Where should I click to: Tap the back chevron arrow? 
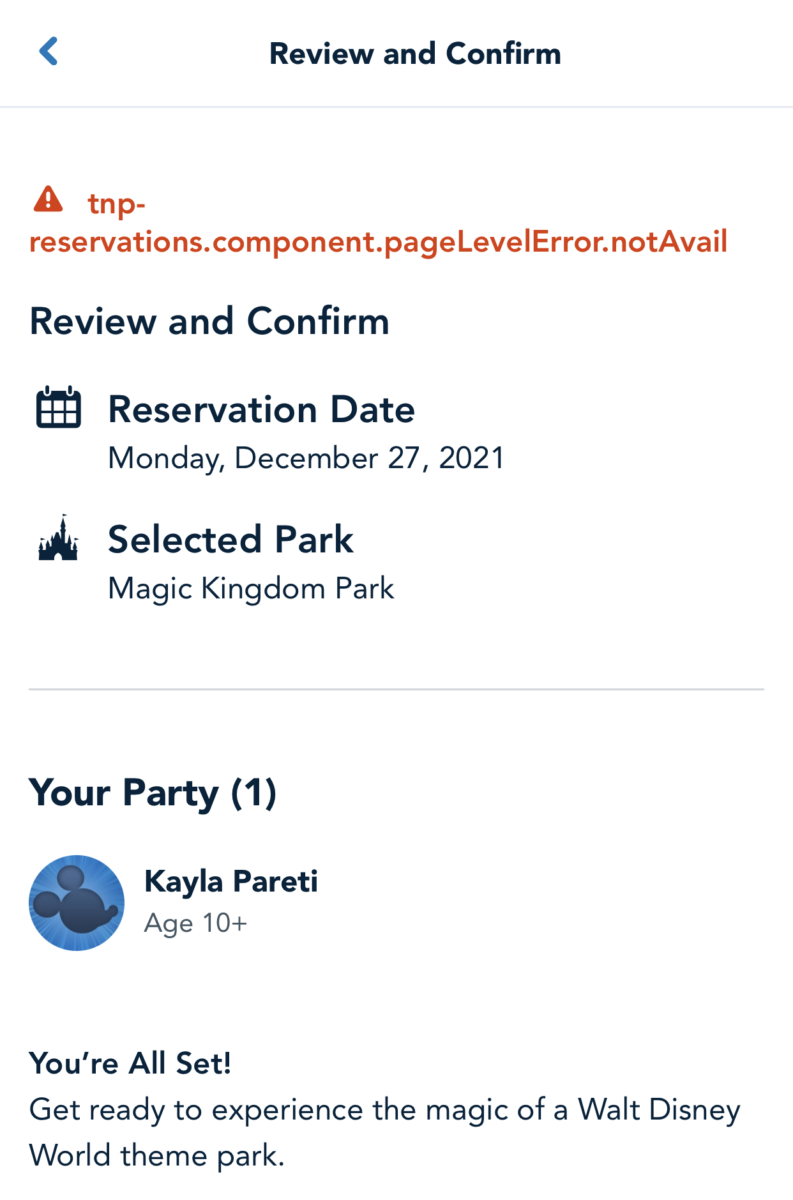tap(48, 52)
